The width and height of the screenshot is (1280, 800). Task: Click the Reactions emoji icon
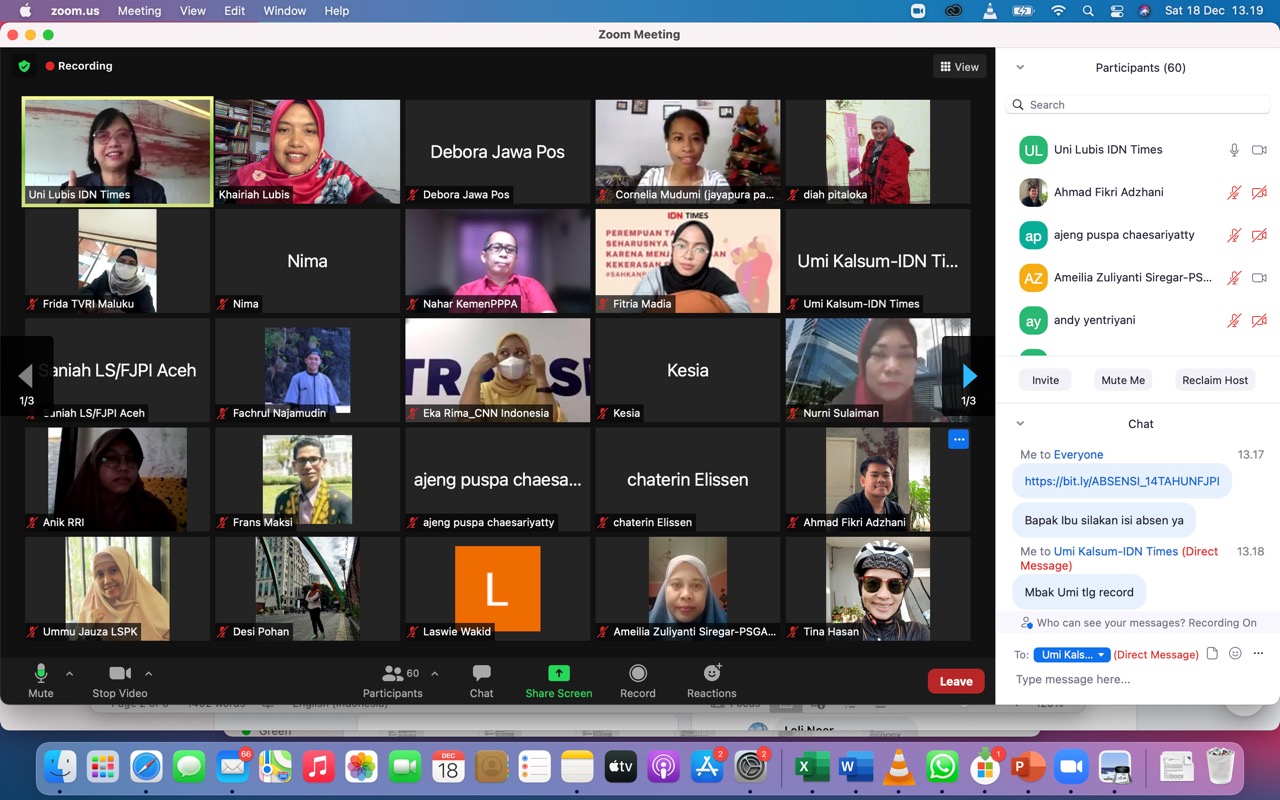pos(711,674)
